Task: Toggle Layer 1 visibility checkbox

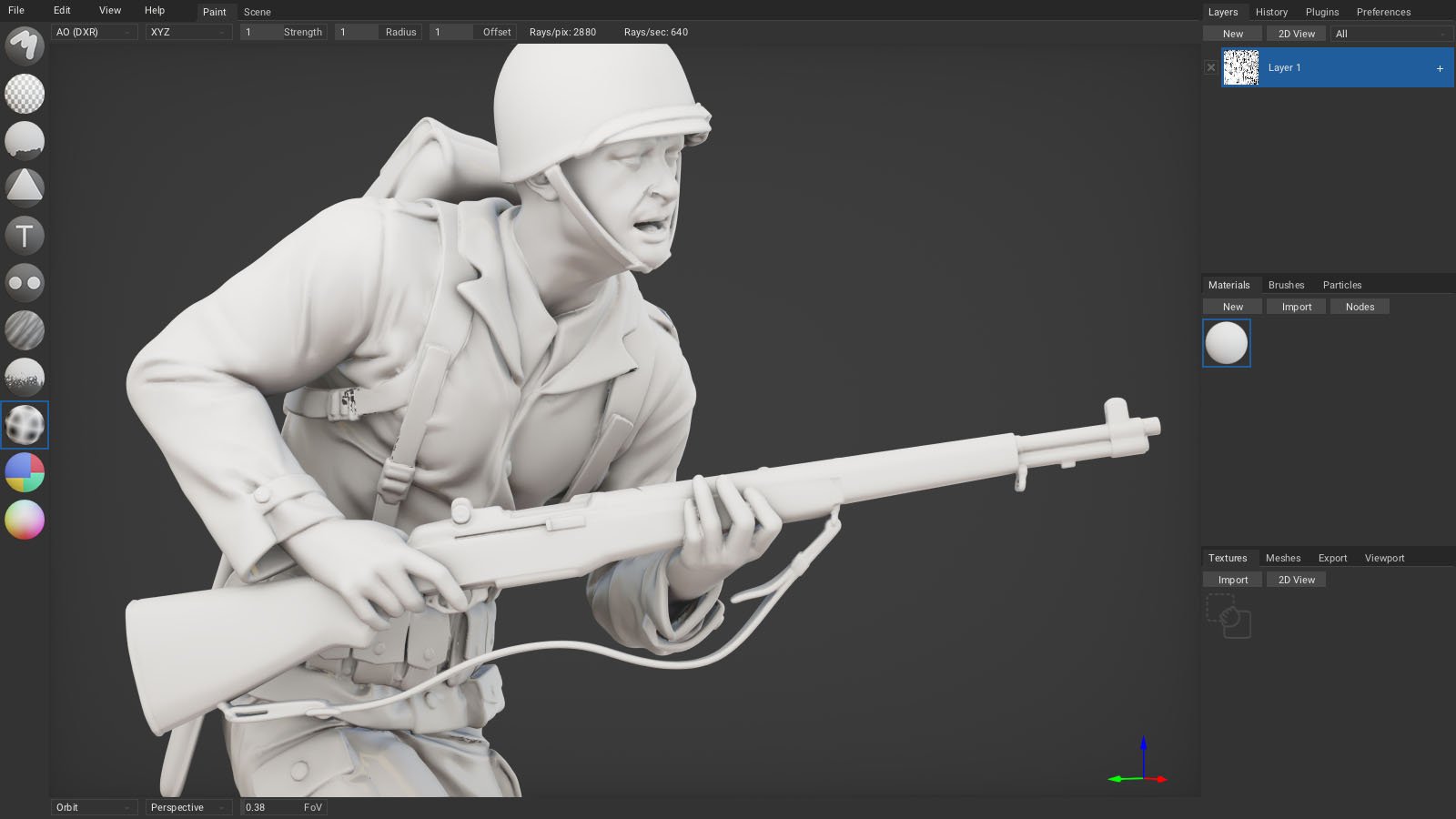Action: [1210, 67]
